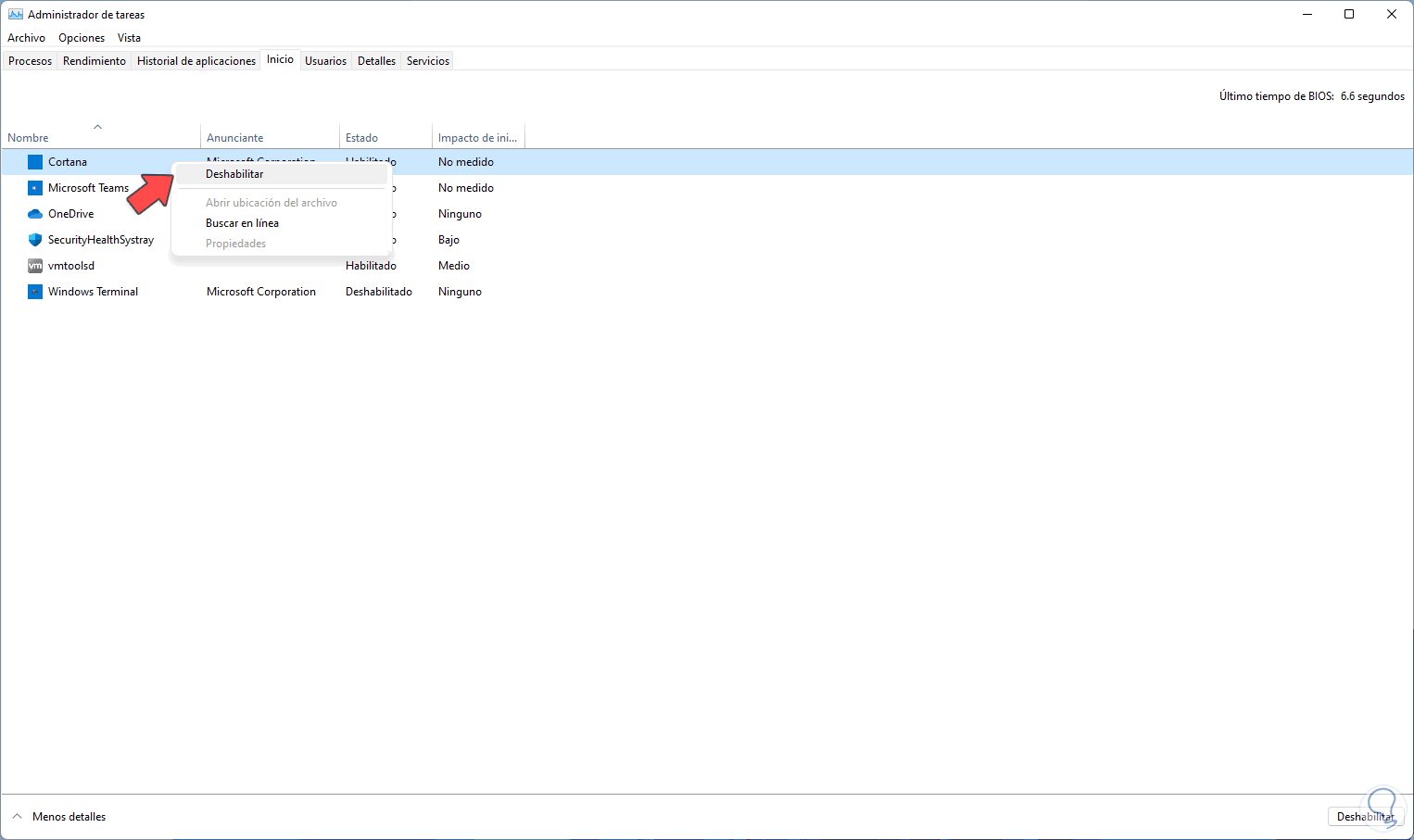This screenshot has width=1414, height=840.
Task: Click the Último tiempo de BIOS value
Action: pyautogui.click(x=1372, y=96)
